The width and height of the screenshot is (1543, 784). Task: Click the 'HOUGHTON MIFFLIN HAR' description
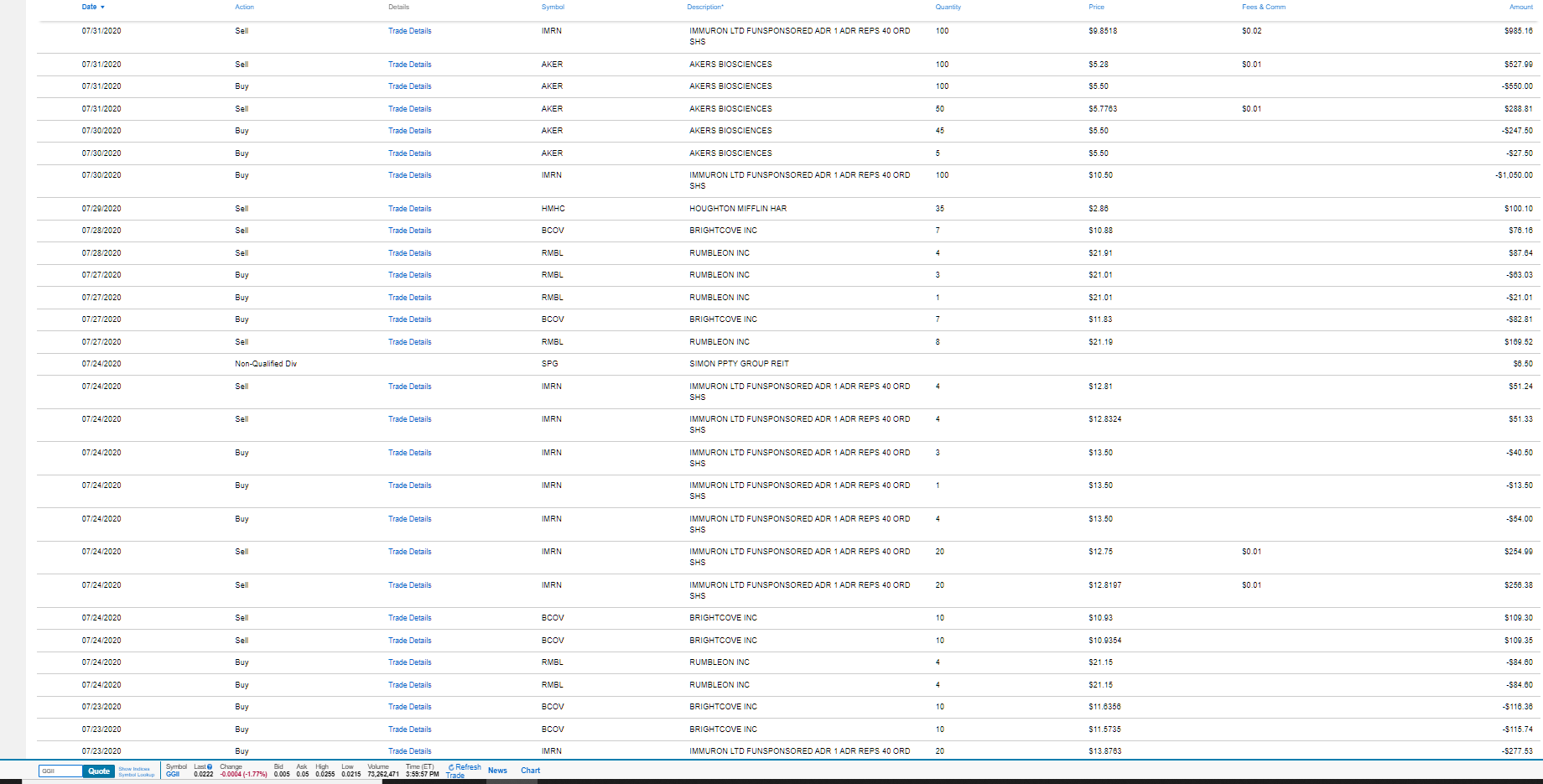[738, 209]
